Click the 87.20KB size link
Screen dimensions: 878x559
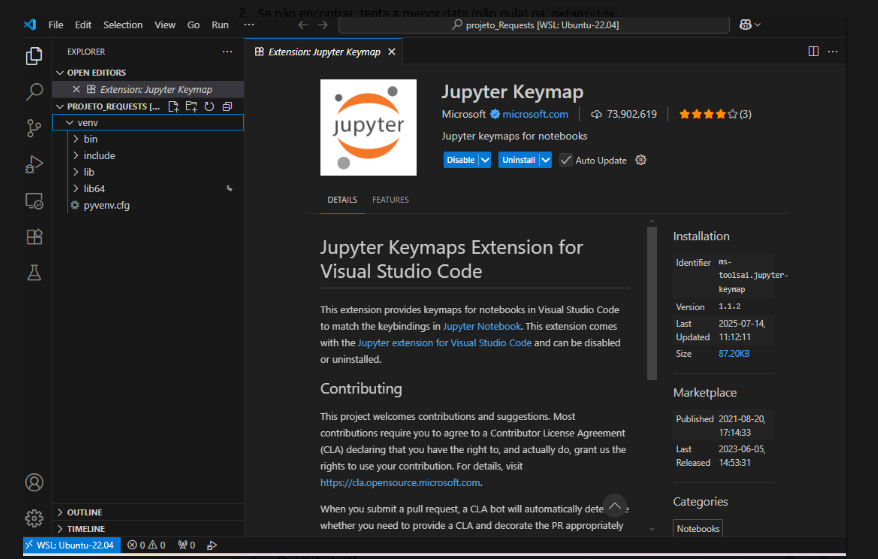734,354
